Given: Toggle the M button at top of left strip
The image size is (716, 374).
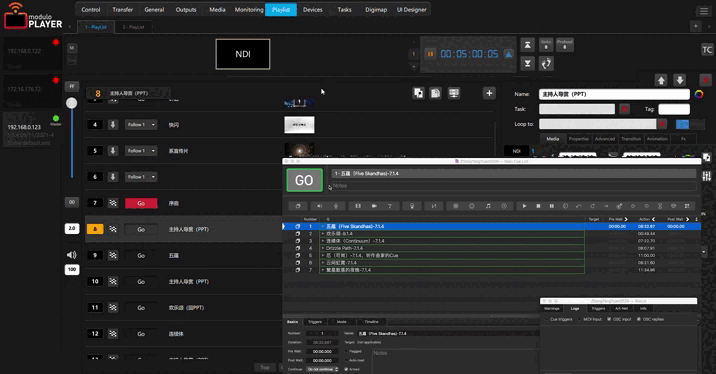Looking at the screenshot, I should [72, 47].
